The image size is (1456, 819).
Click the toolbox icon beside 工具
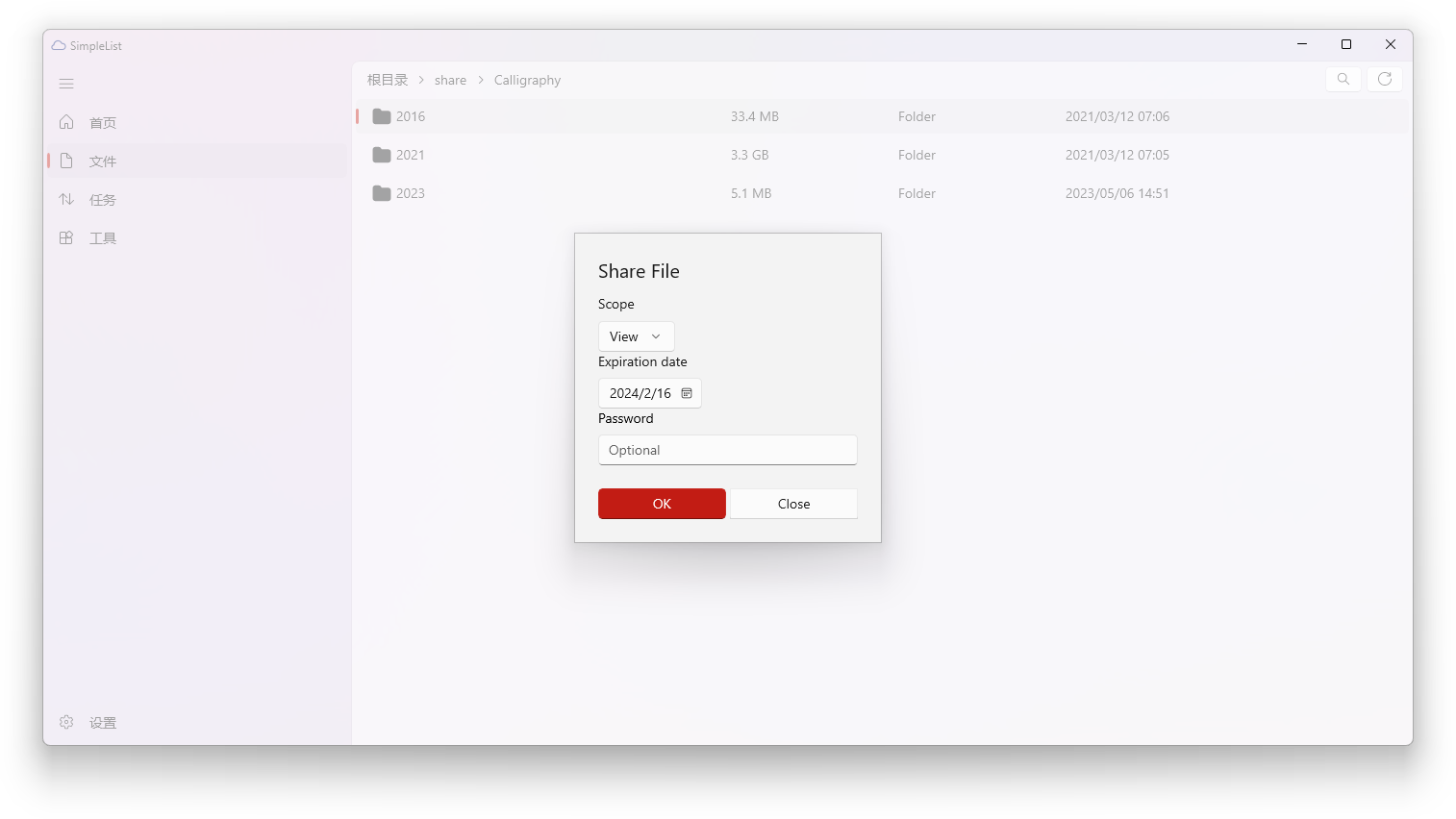[66, 237]
